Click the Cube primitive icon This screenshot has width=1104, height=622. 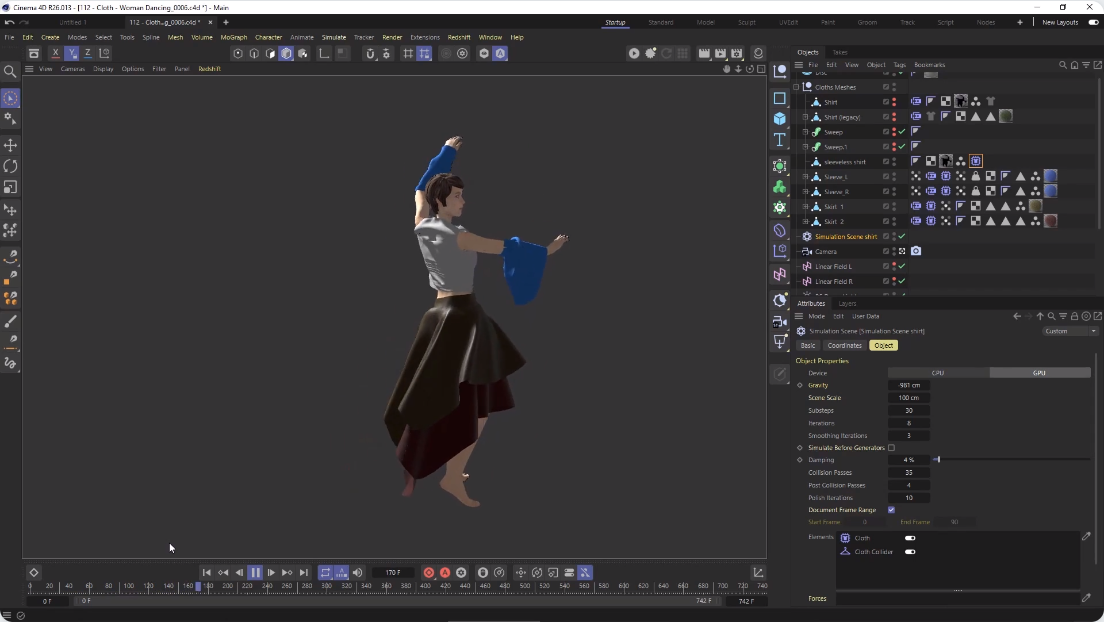[780, 119]
